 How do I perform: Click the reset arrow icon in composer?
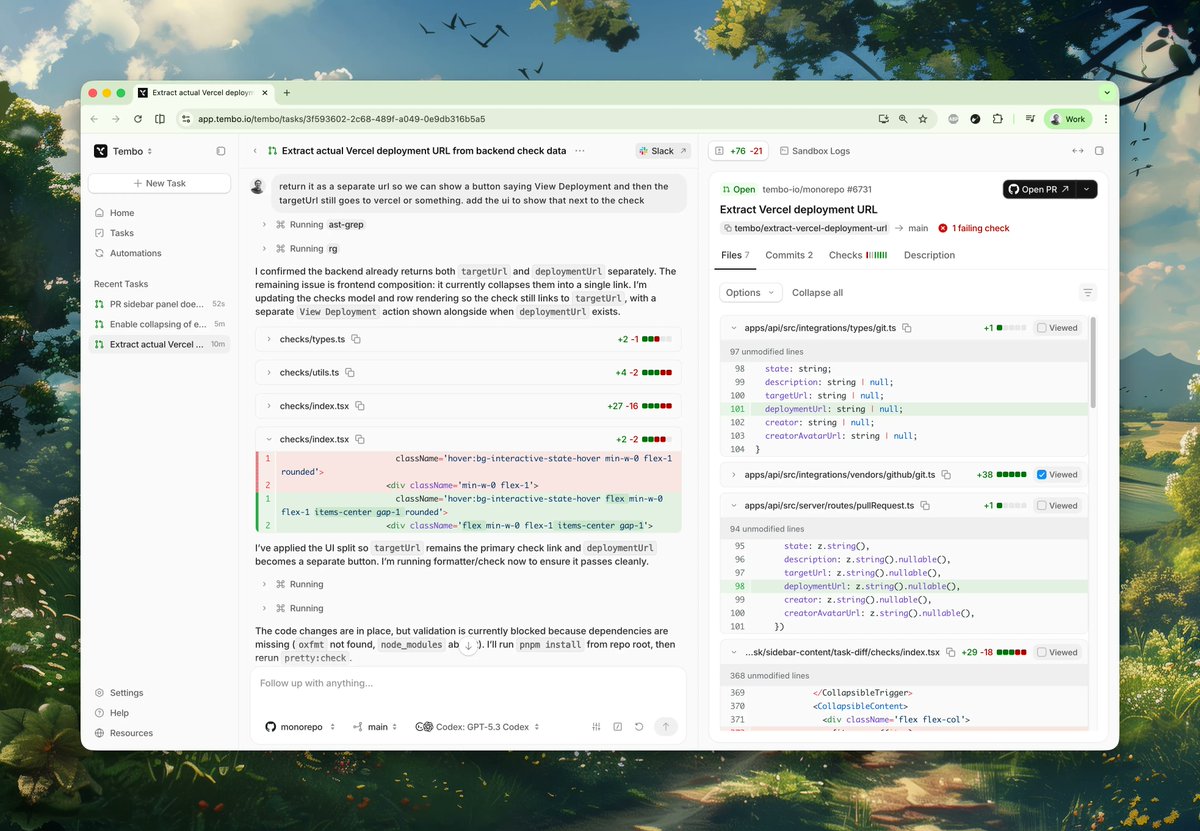639,727
